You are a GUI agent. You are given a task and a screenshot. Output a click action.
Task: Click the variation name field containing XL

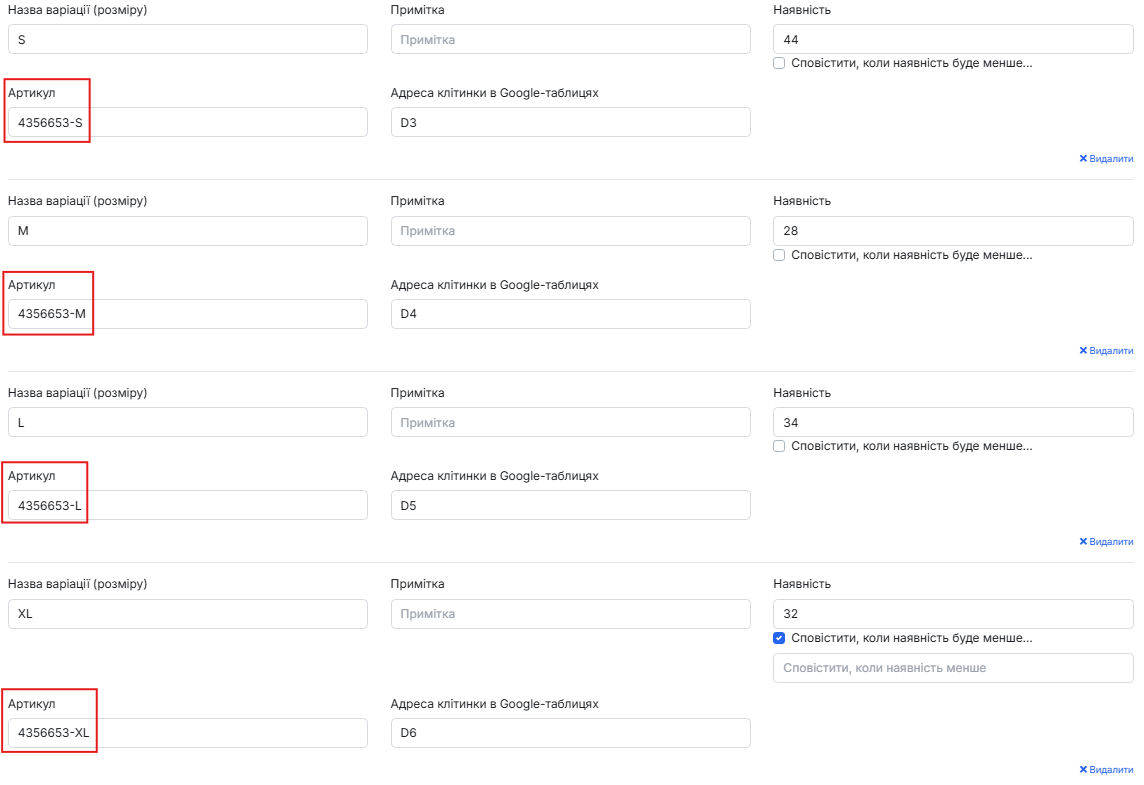pyautogui.click(x=188, y=614)
